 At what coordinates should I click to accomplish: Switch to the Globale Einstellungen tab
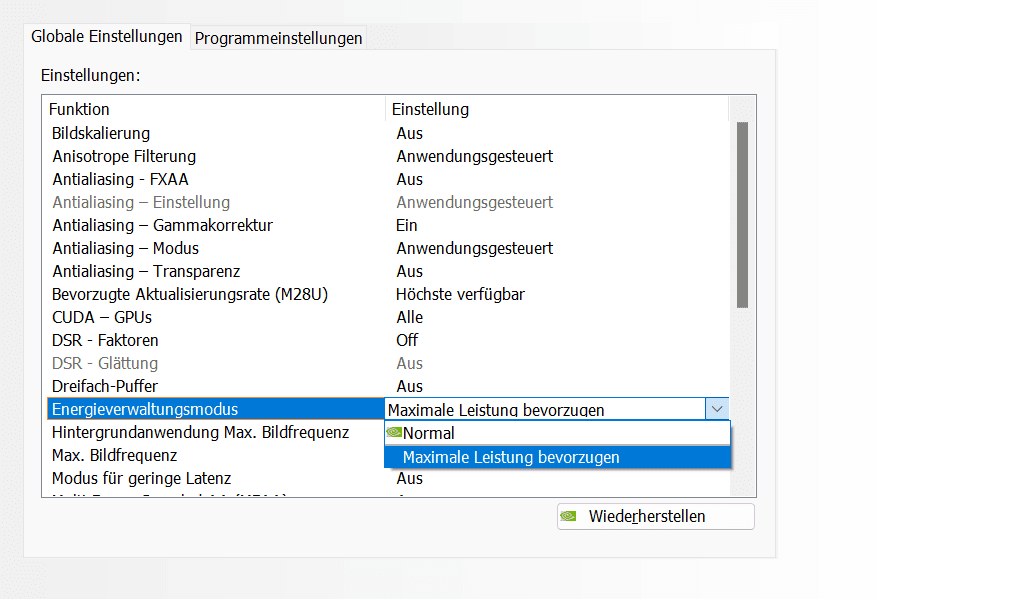pos(107,37)
